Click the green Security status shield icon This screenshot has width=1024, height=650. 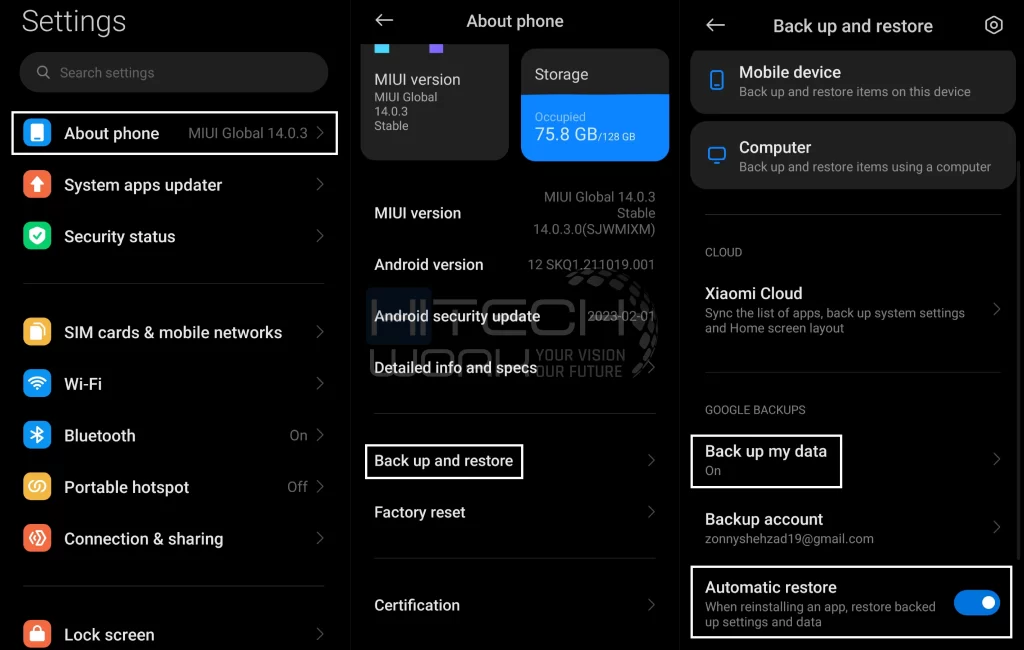(37, 236)
